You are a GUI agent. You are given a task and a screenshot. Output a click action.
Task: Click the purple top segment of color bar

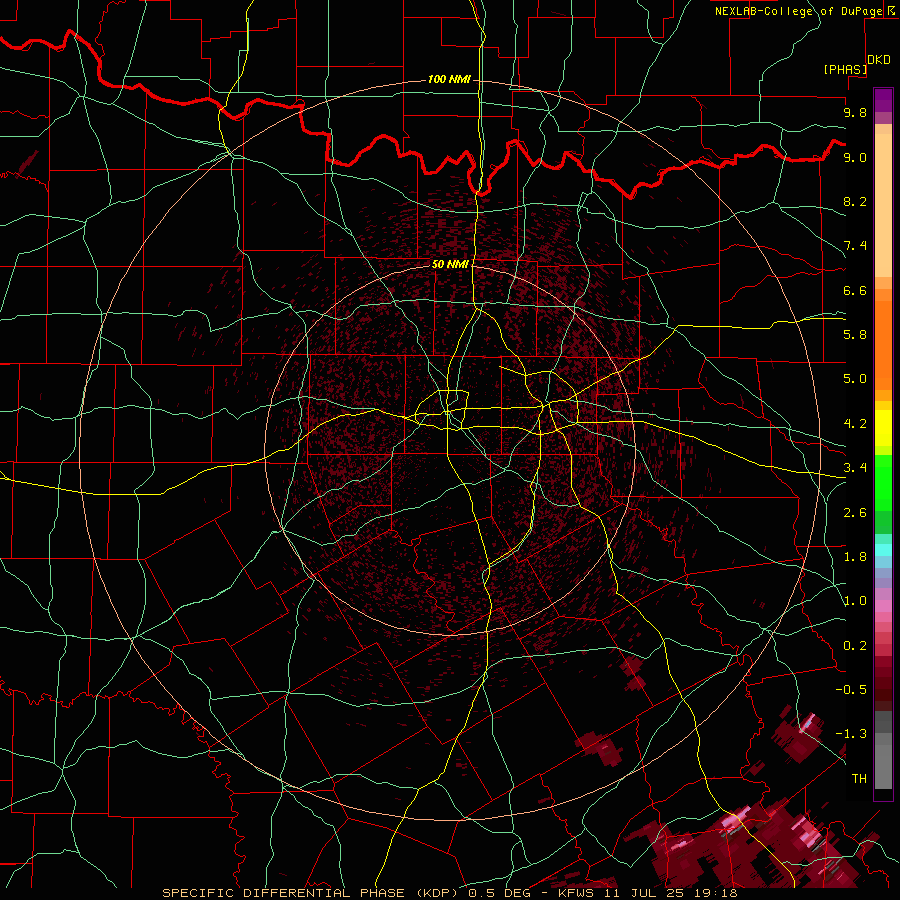point(883,100)
